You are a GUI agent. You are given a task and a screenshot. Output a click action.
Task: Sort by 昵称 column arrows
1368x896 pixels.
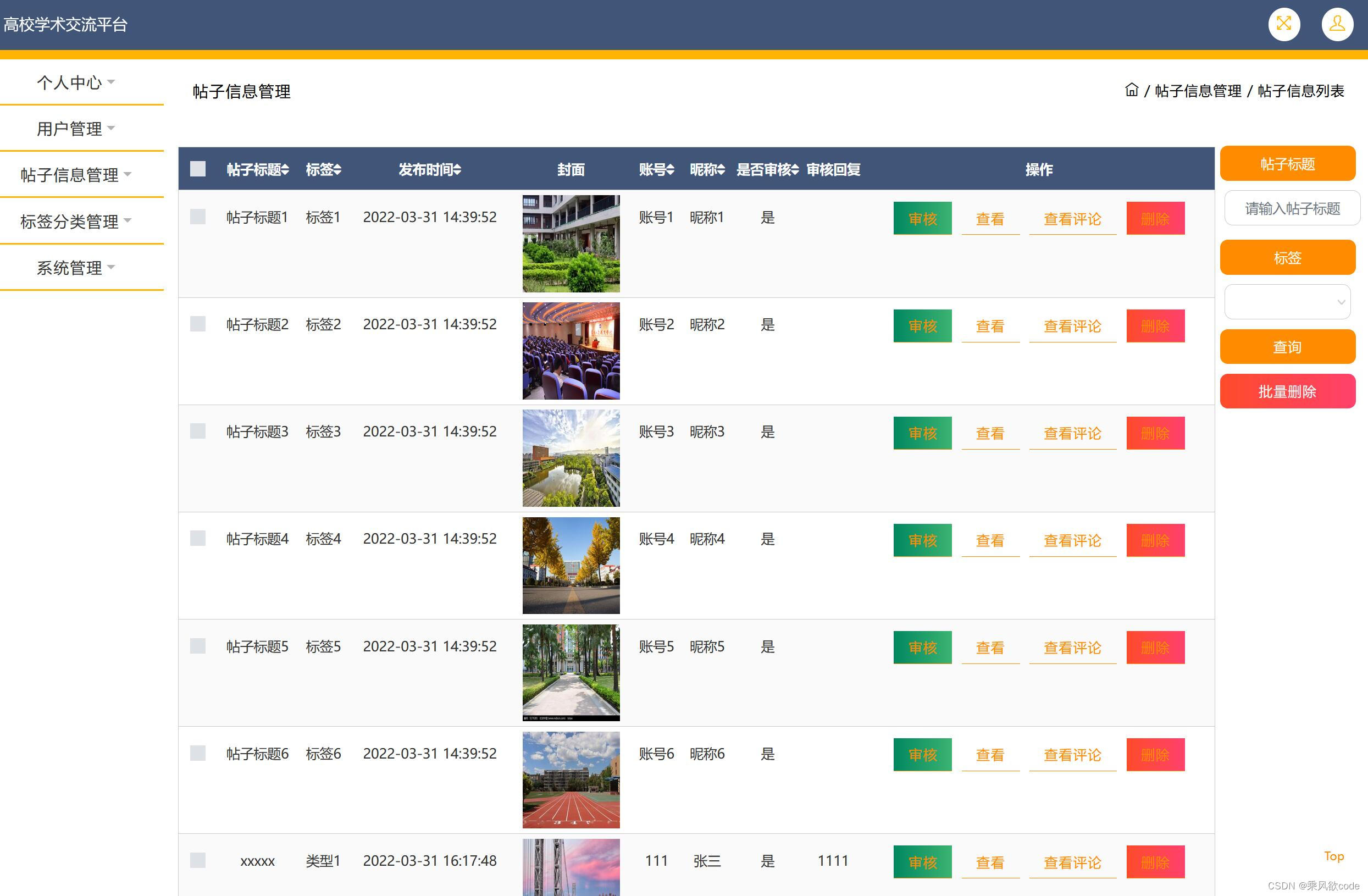click(x=721, y=169)
